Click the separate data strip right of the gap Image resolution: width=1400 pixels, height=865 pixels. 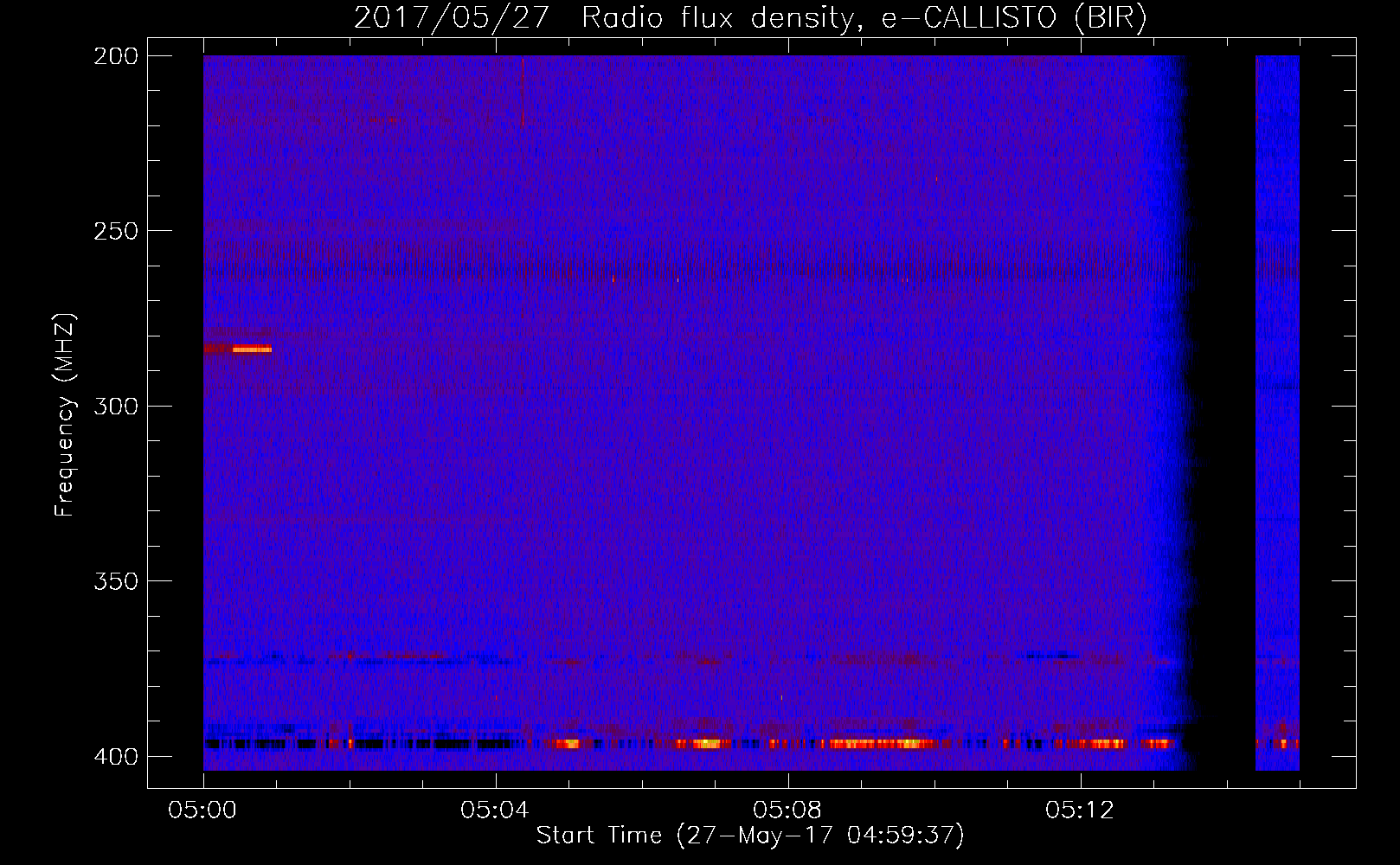coord(1277,413)
